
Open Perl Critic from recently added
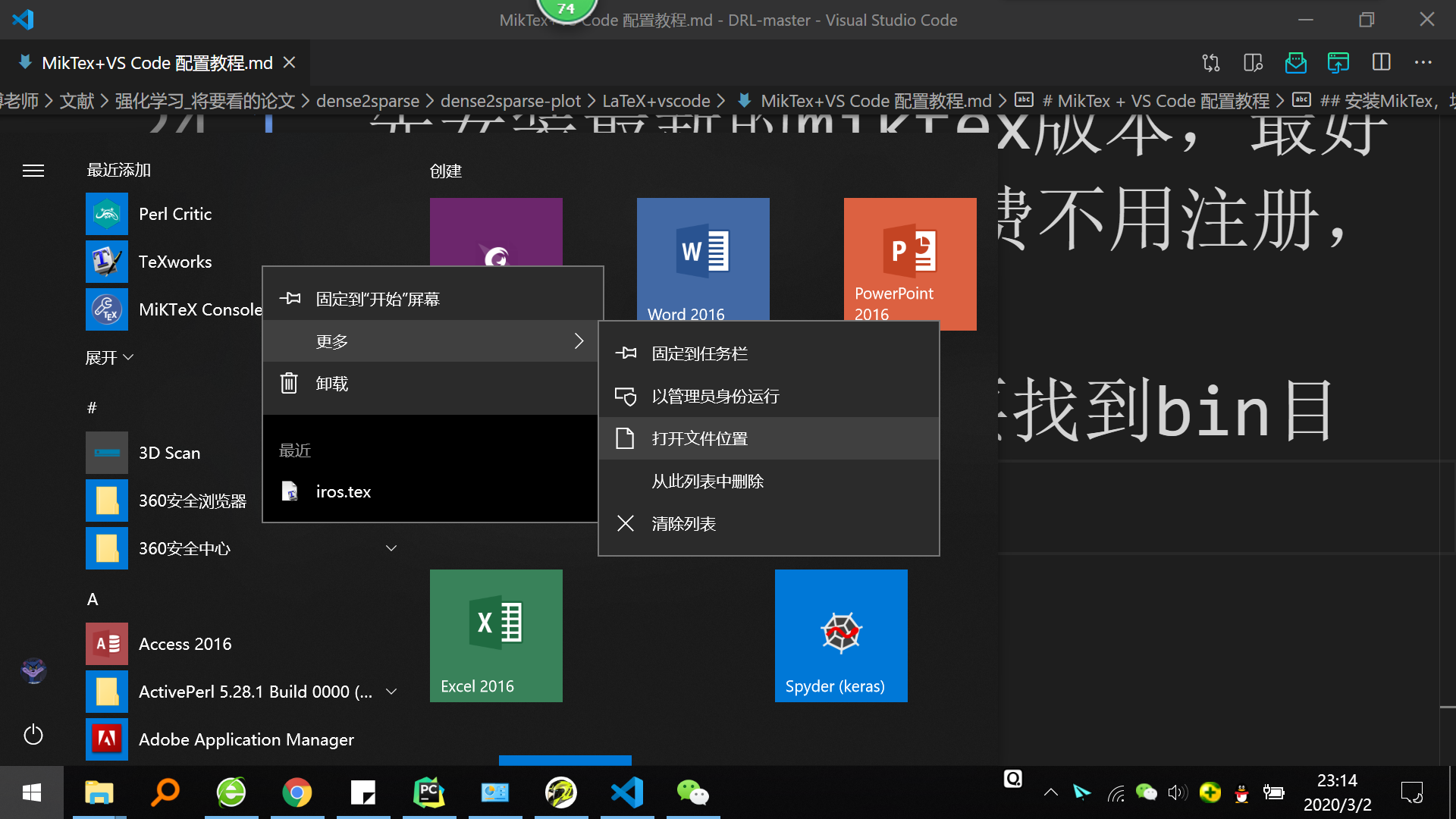[174, 213]
